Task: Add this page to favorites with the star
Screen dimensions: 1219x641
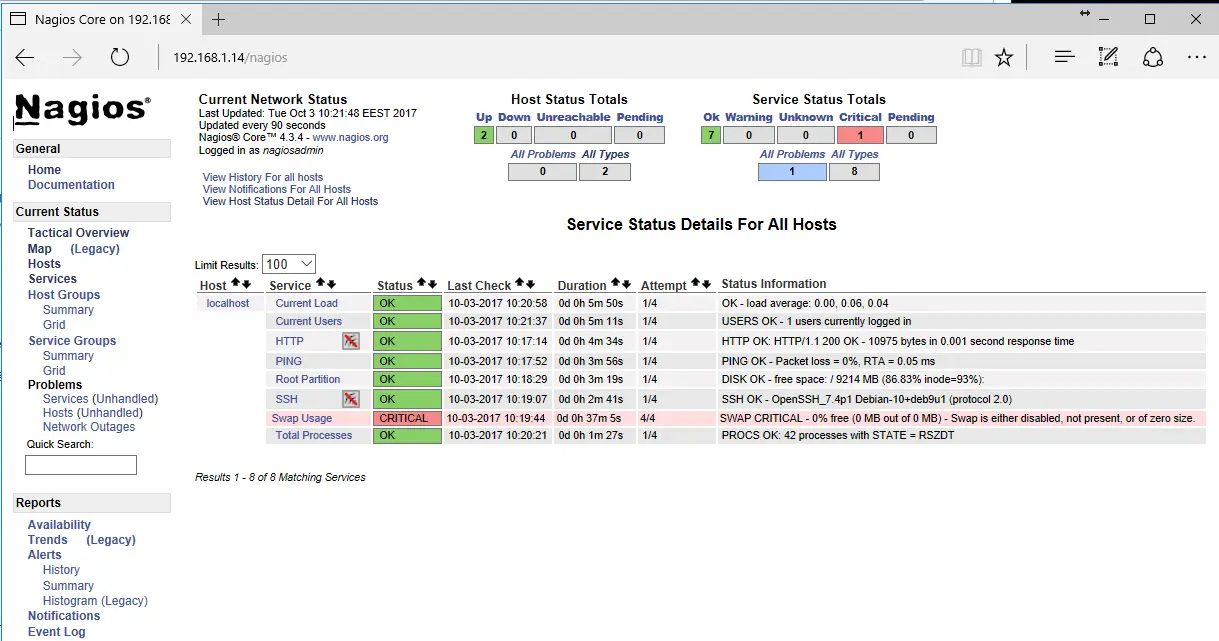Action: click(1004, 58)
